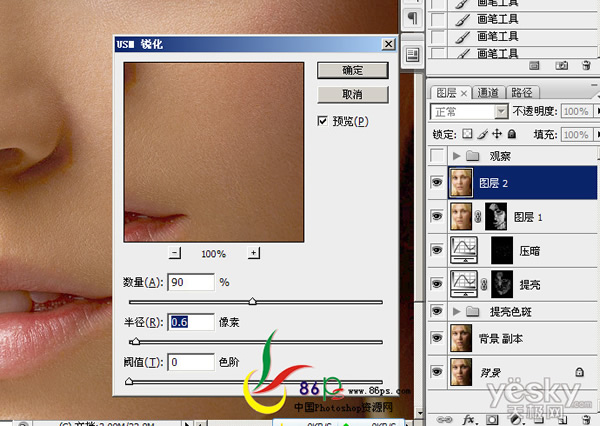
Task: Hide the 压暗 curves layer
Action: tap(437, 250)
